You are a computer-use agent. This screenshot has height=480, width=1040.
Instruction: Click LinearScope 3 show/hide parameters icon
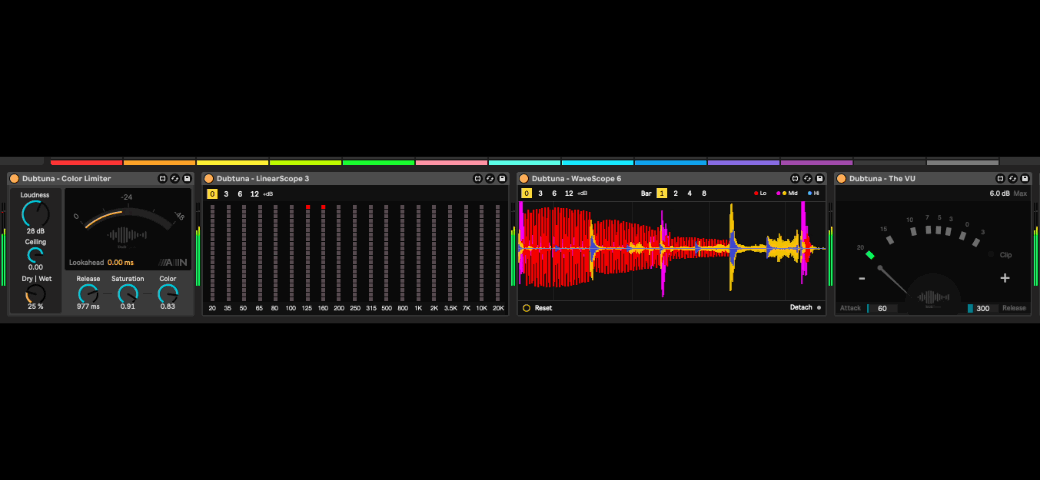tap(478, 178)
